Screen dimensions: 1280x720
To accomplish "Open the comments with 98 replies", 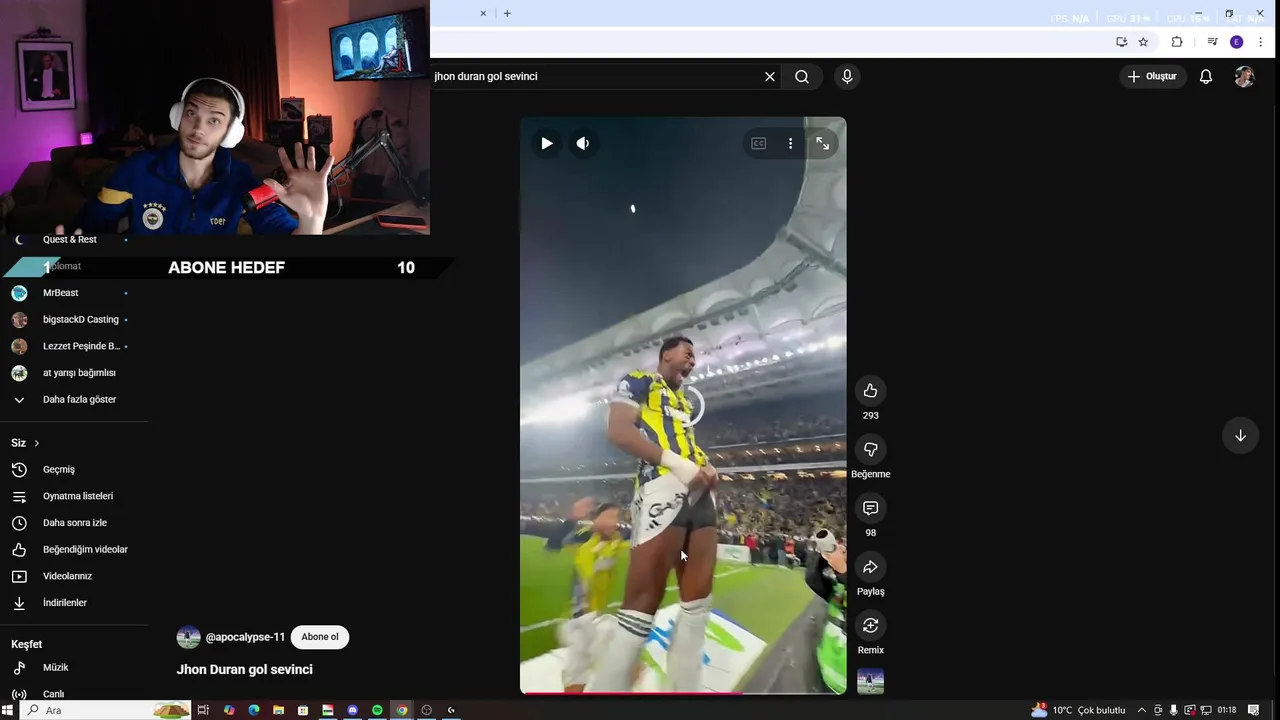I will [870, 508].
